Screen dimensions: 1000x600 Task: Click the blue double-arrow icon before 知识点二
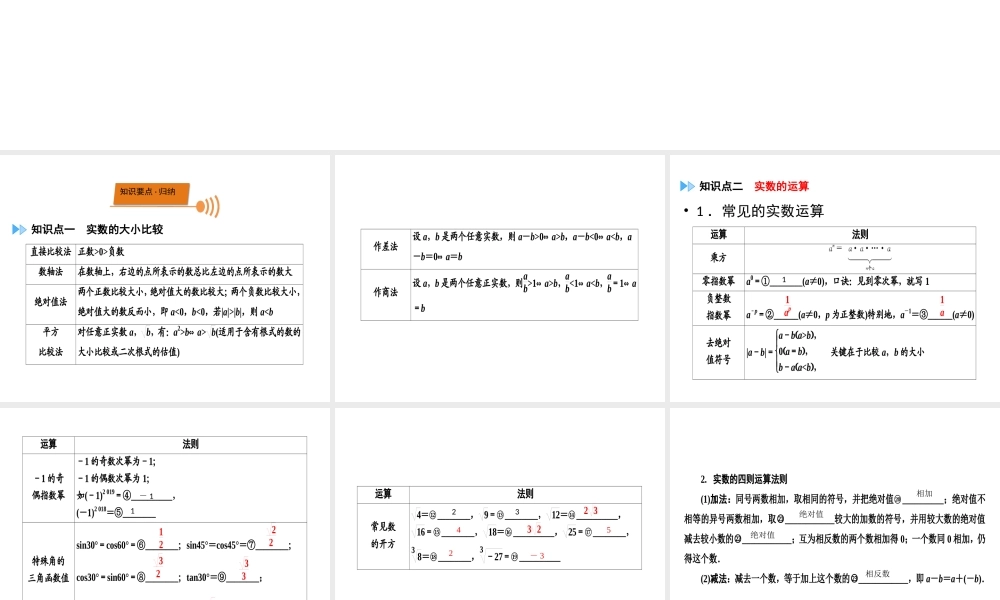point(687,186)
